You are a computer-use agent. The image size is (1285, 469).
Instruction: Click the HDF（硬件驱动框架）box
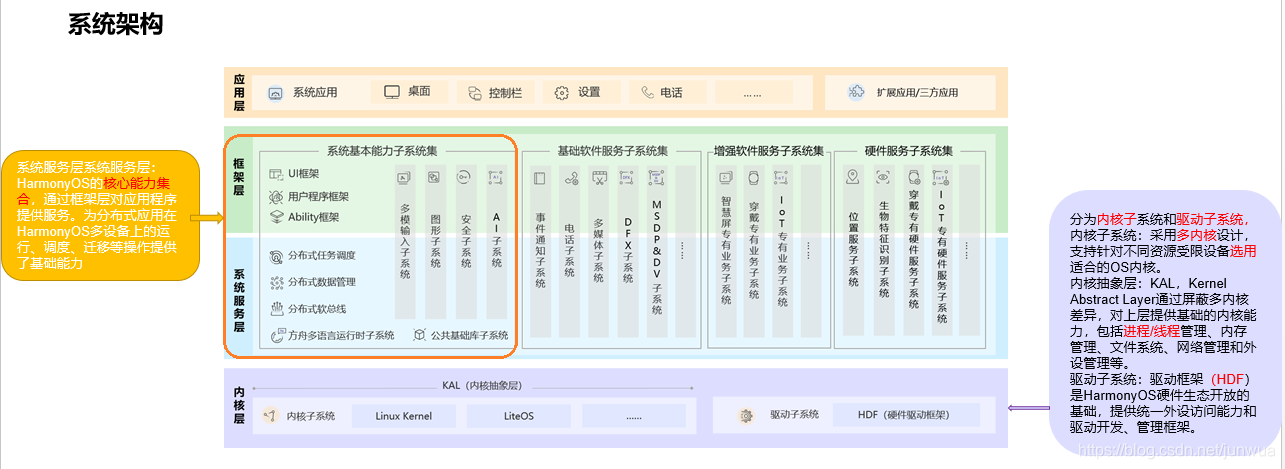pyautogui.click(x=904, y=415)
